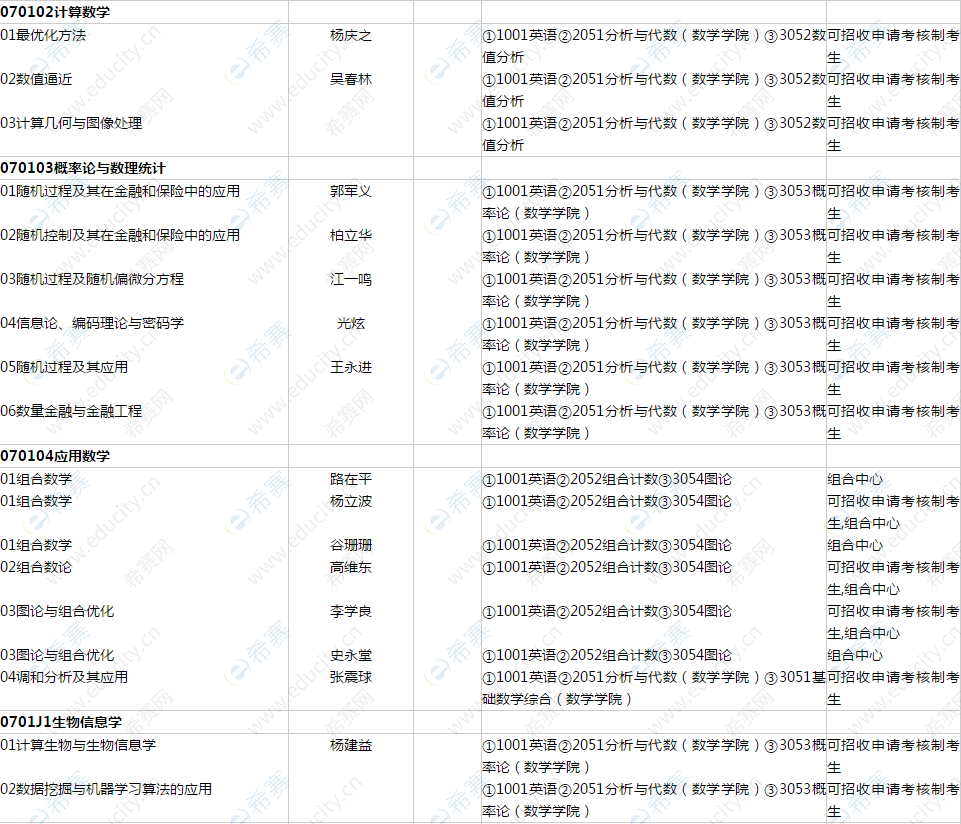961x824 pixels.
Task: Click advisor name 王永进
Action: (x=352, y=367)
